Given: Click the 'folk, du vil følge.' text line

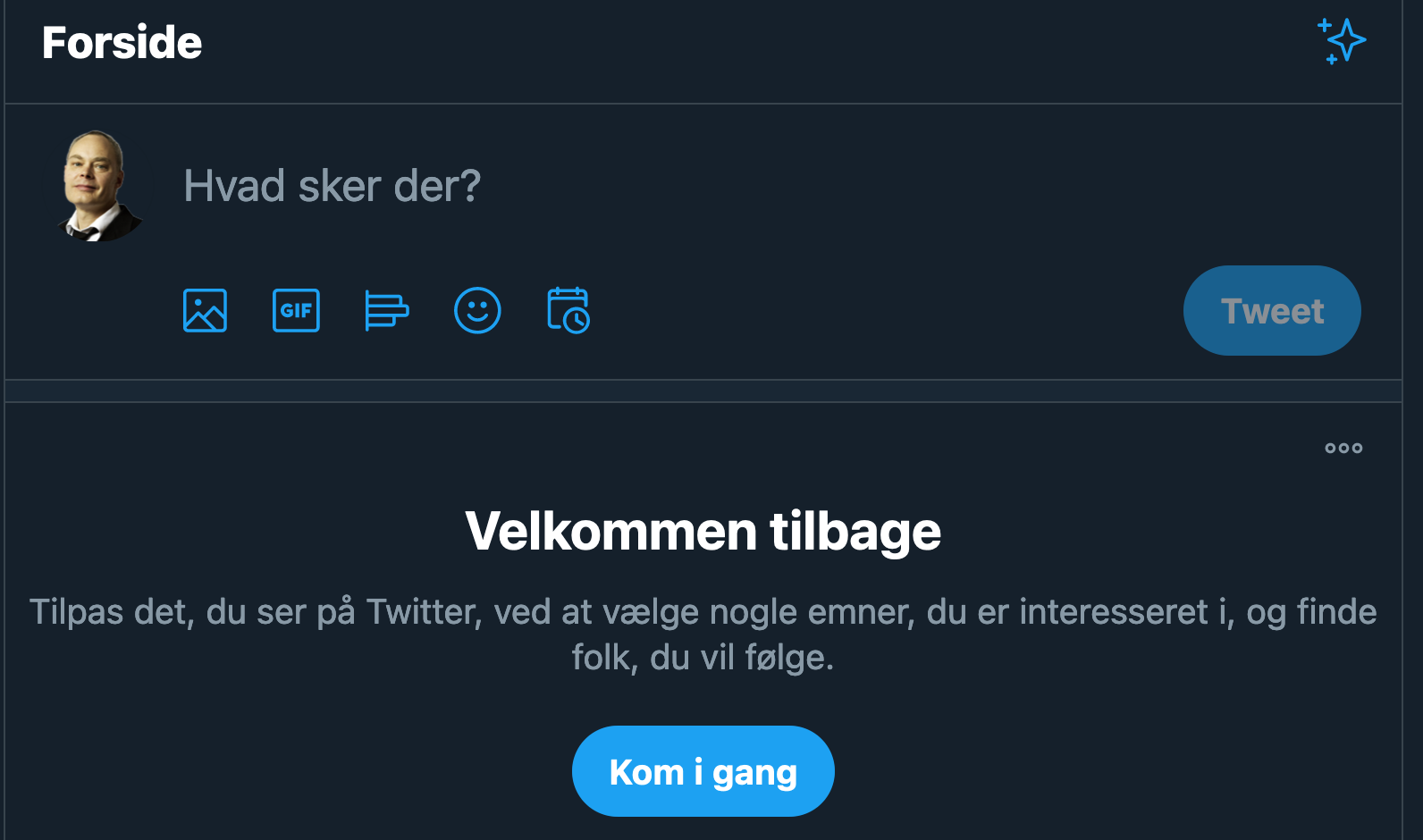Looking at the screenshot, I should (x=703, y=659).
